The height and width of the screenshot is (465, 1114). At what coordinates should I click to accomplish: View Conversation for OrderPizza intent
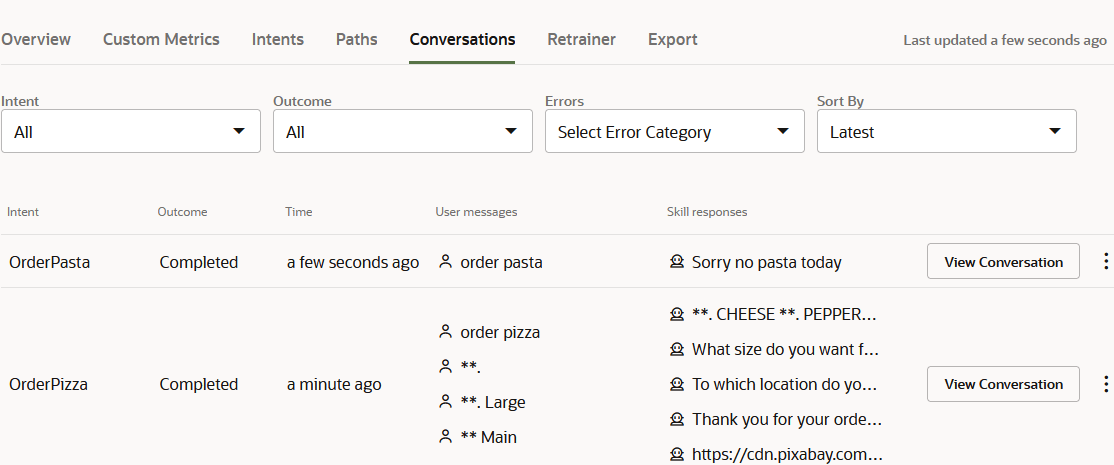pyautogui.click(x=1003, y=384)
